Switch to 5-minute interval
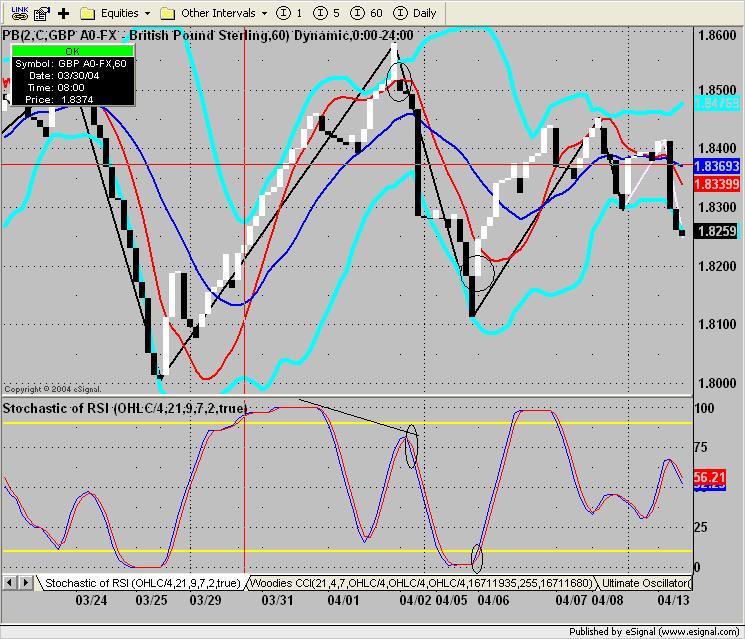The image size is (745, 639). pos(327,13)
